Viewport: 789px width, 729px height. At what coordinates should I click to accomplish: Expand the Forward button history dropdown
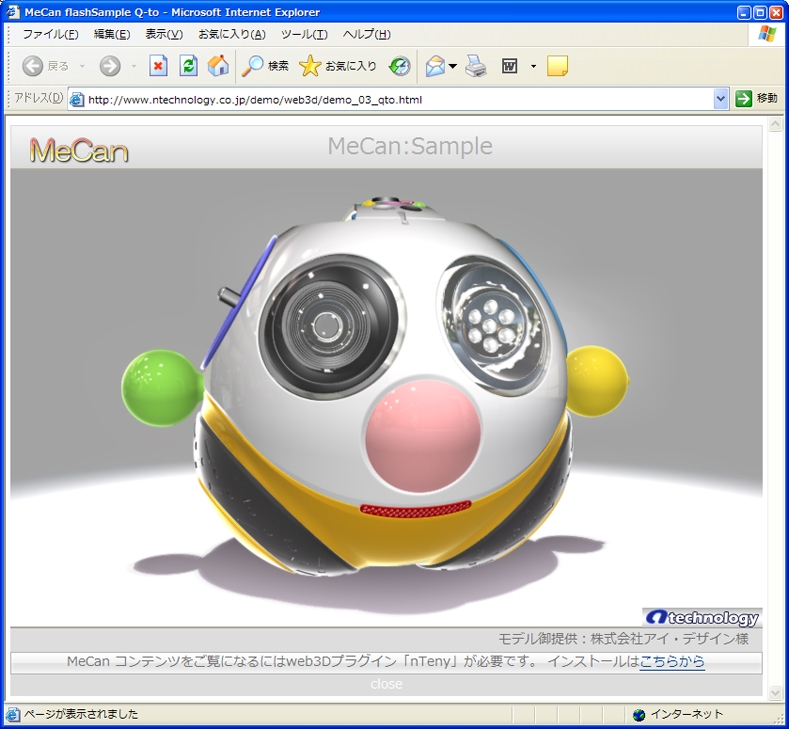[134, 66]
